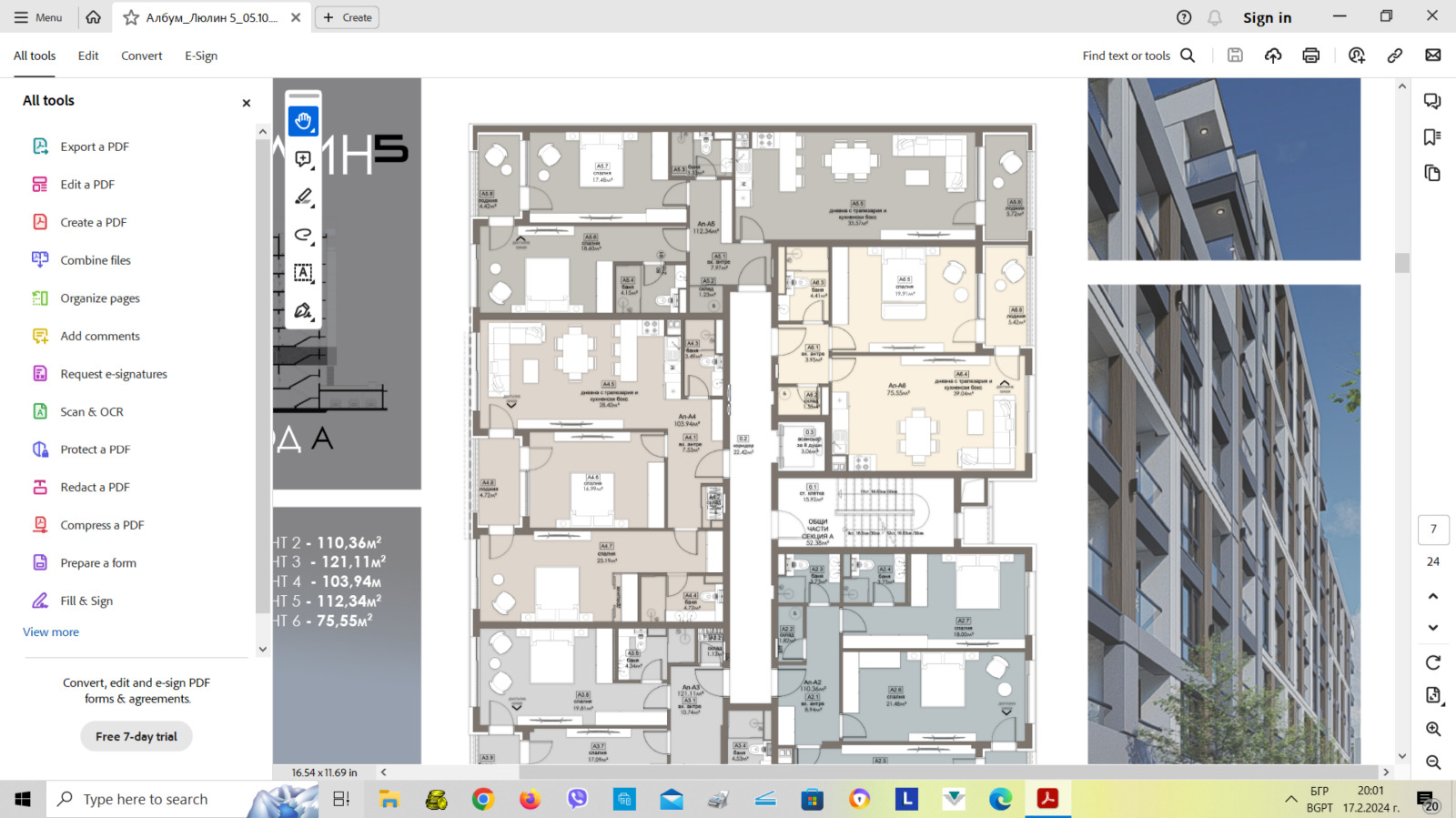Open the Convert menu tab
The width and height of the screenshot is (1456, 818).
[142, 56]
